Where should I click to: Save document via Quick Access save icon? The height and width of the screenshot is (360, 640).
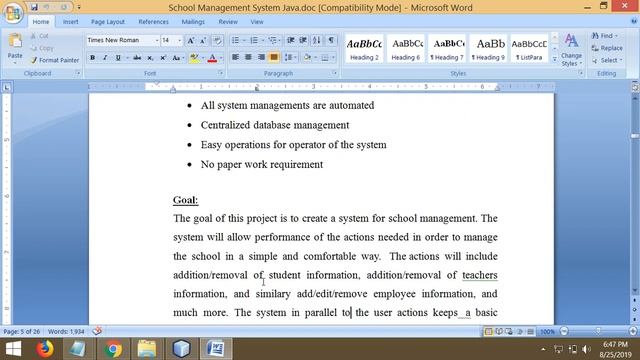34,7
